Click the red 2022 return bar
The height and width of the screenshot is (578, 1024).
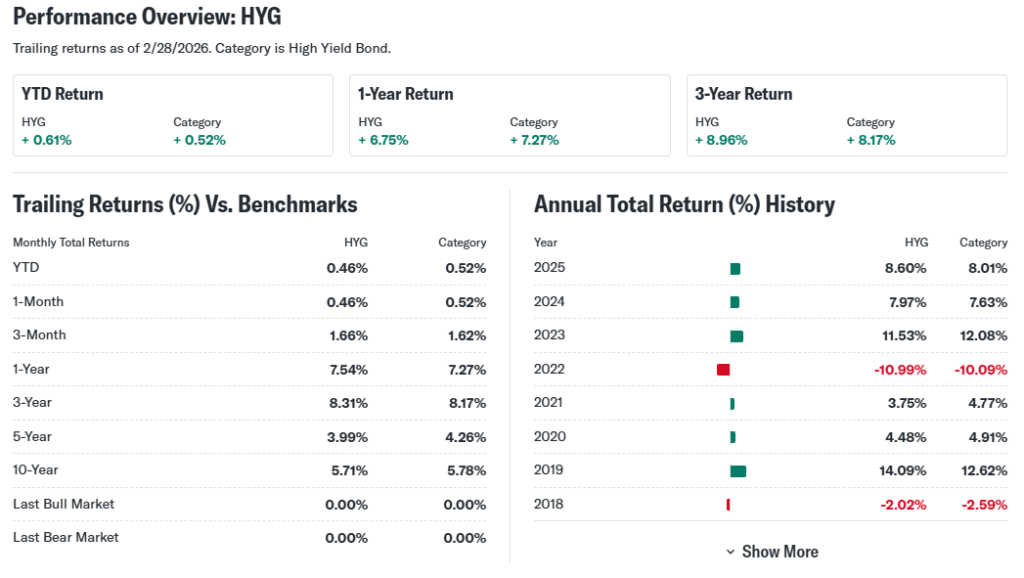pos(723,370)
